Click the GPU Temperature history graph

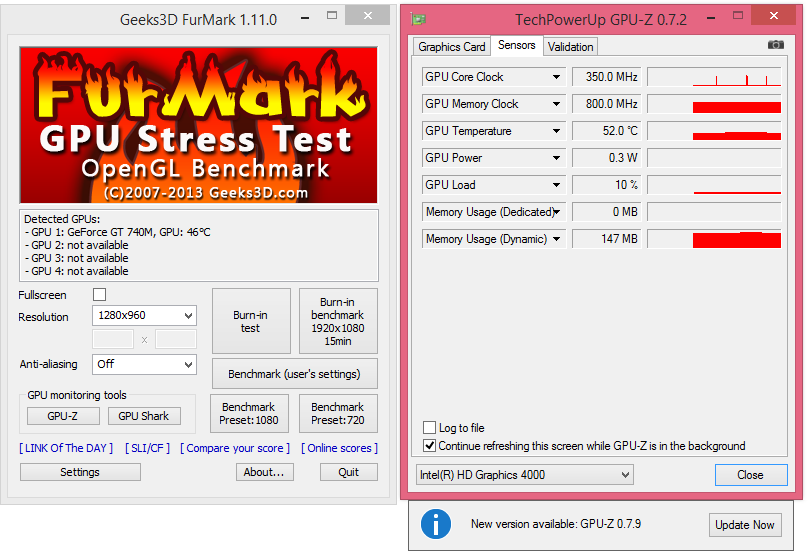click(x=715, y=131)
